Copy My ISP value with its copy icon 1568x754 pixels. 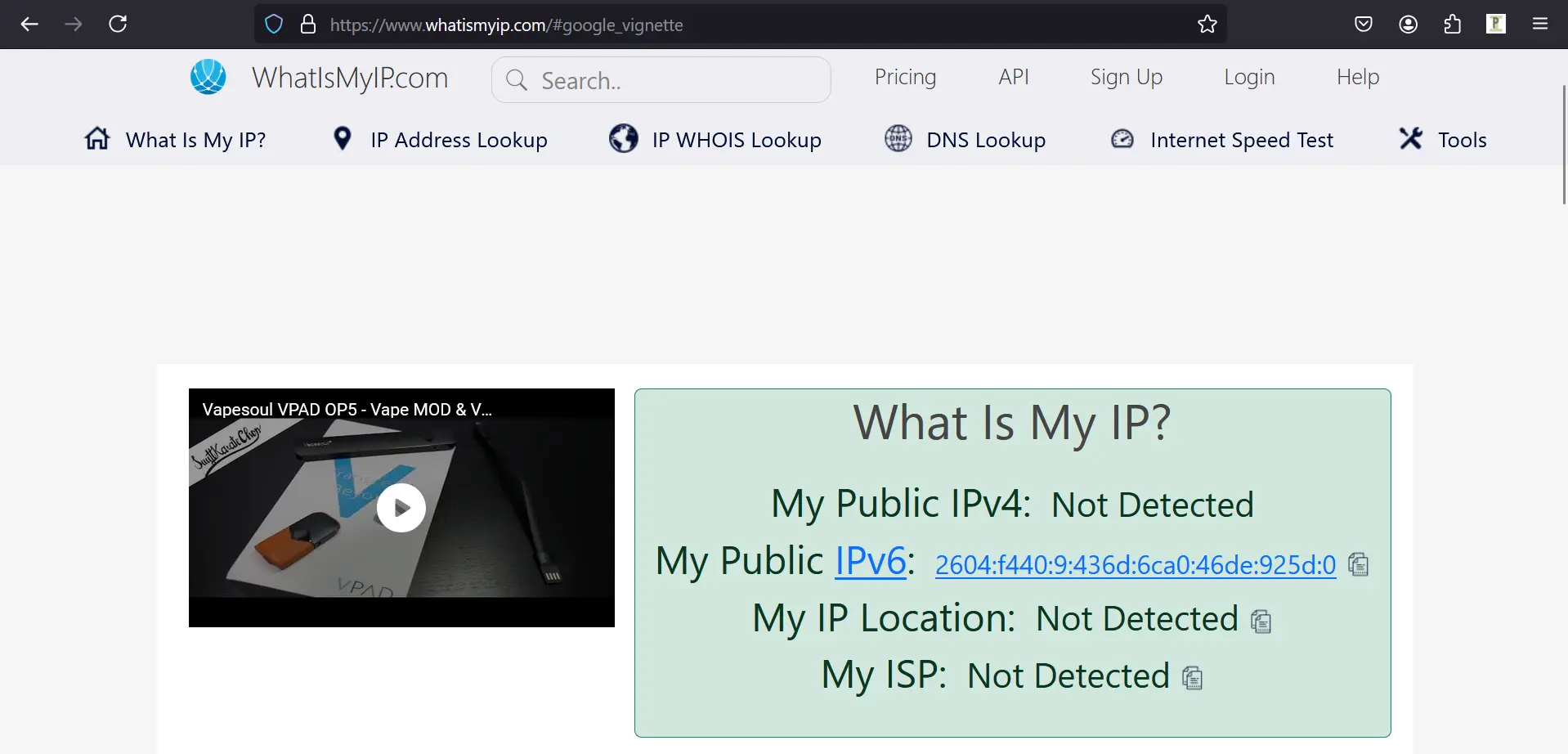[x=1193, y=678]
